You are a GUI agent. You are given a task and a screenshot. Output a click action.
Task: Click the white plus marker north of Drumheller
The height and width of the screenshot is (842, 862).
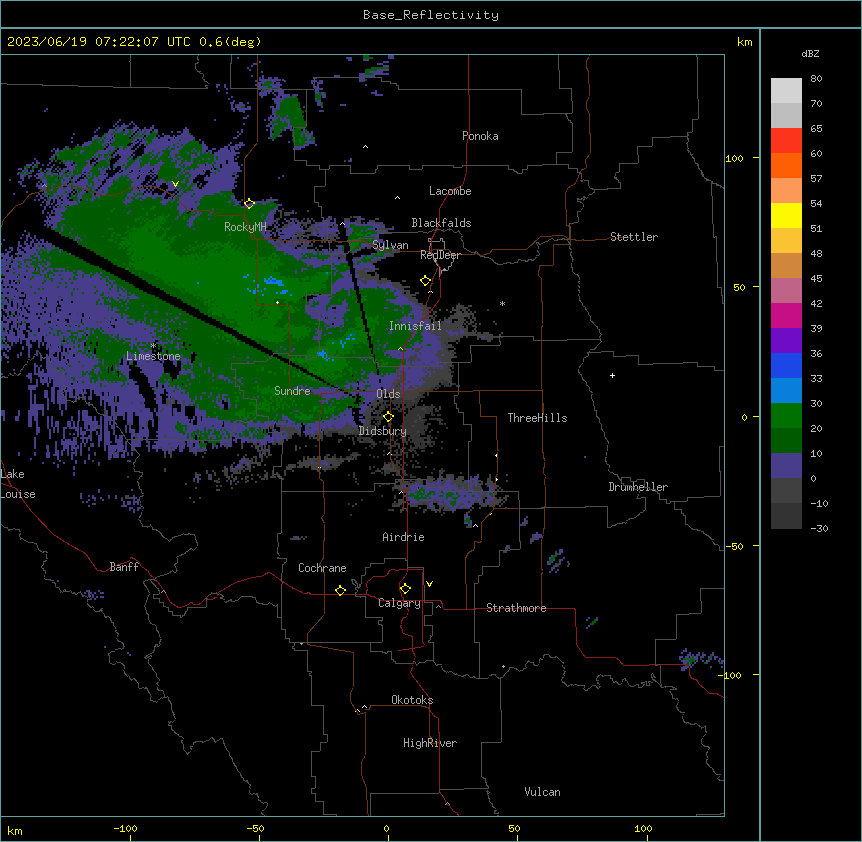[612, 375]
